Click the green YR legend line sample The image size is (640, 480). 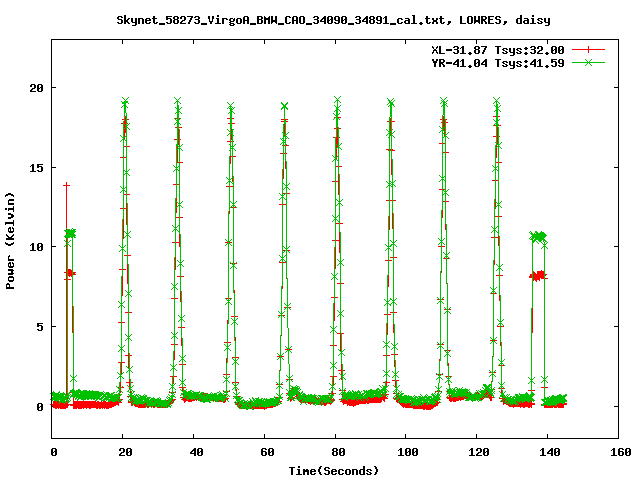588,62
